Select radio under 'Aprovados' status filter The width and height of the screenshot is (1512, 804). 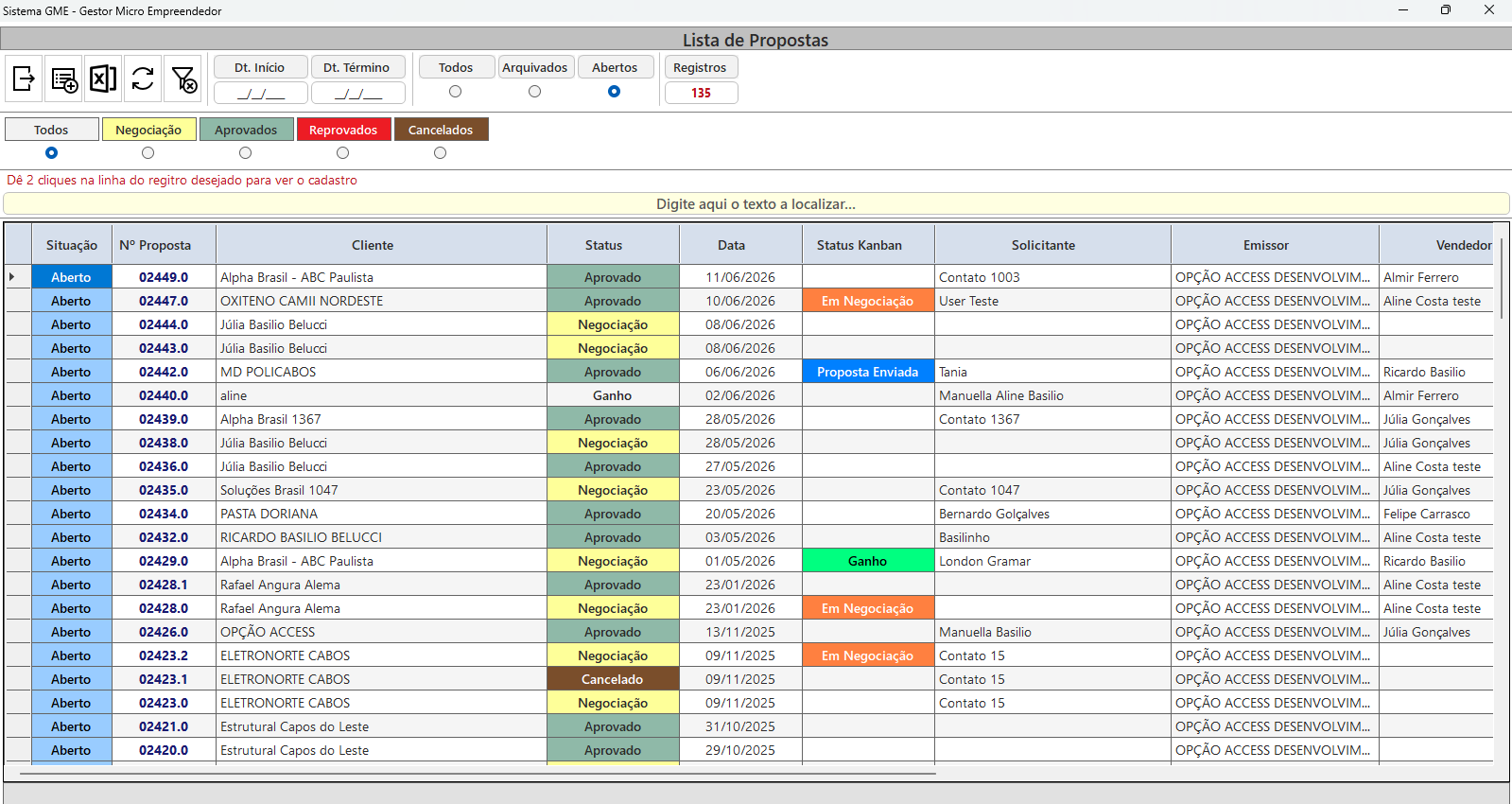[246, 153]
